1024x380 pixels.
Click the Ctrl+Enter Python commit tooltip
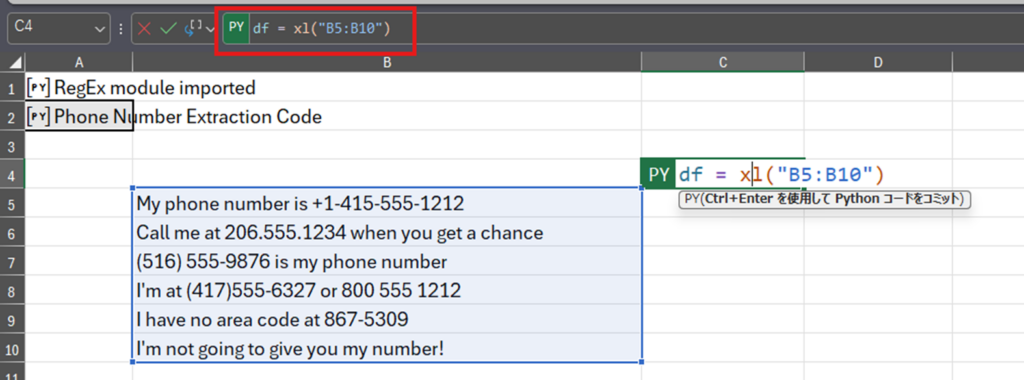(x=825, y=199)
